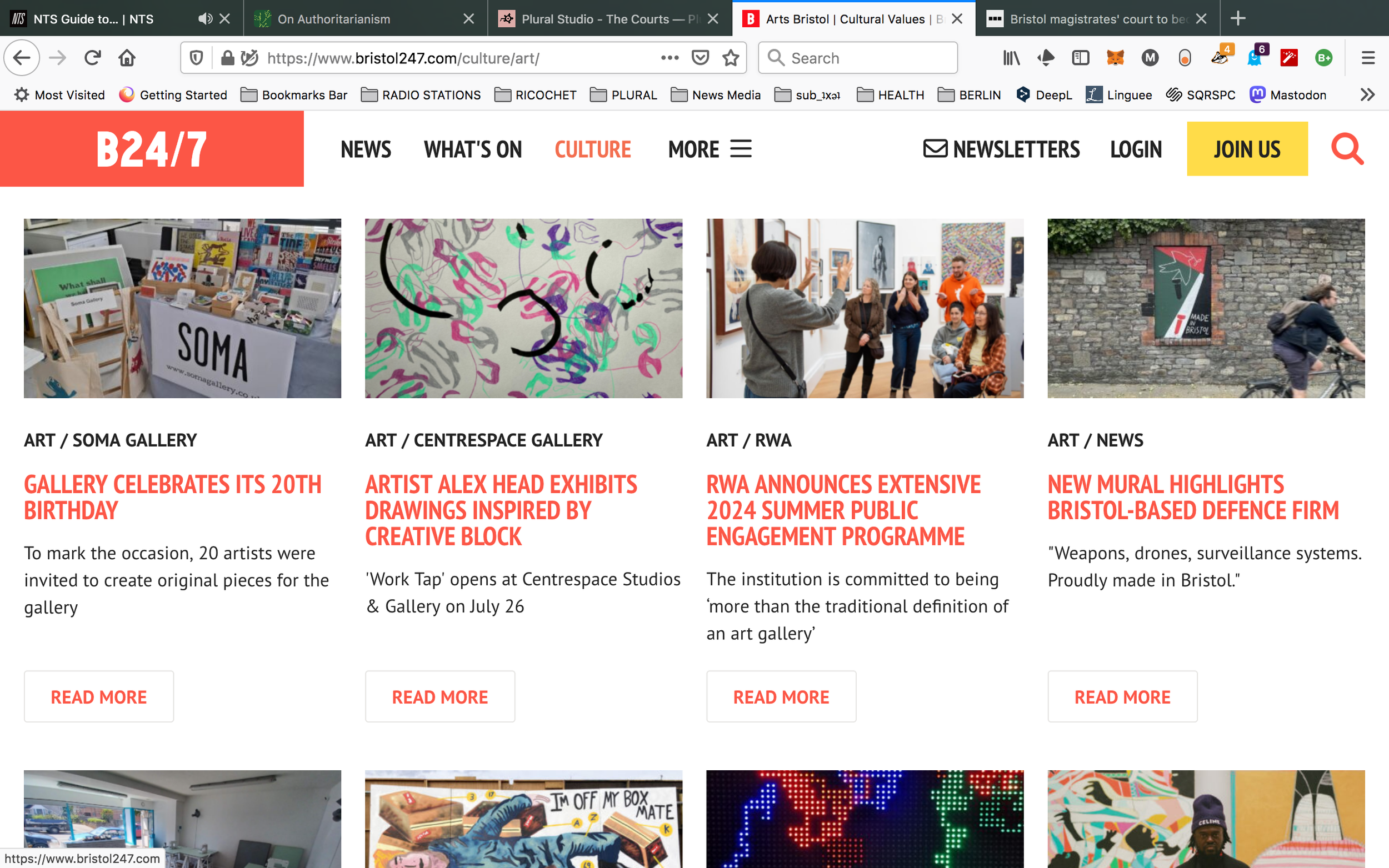
Task: Open PLURAL bookmark folder
Action: point(623,95)
